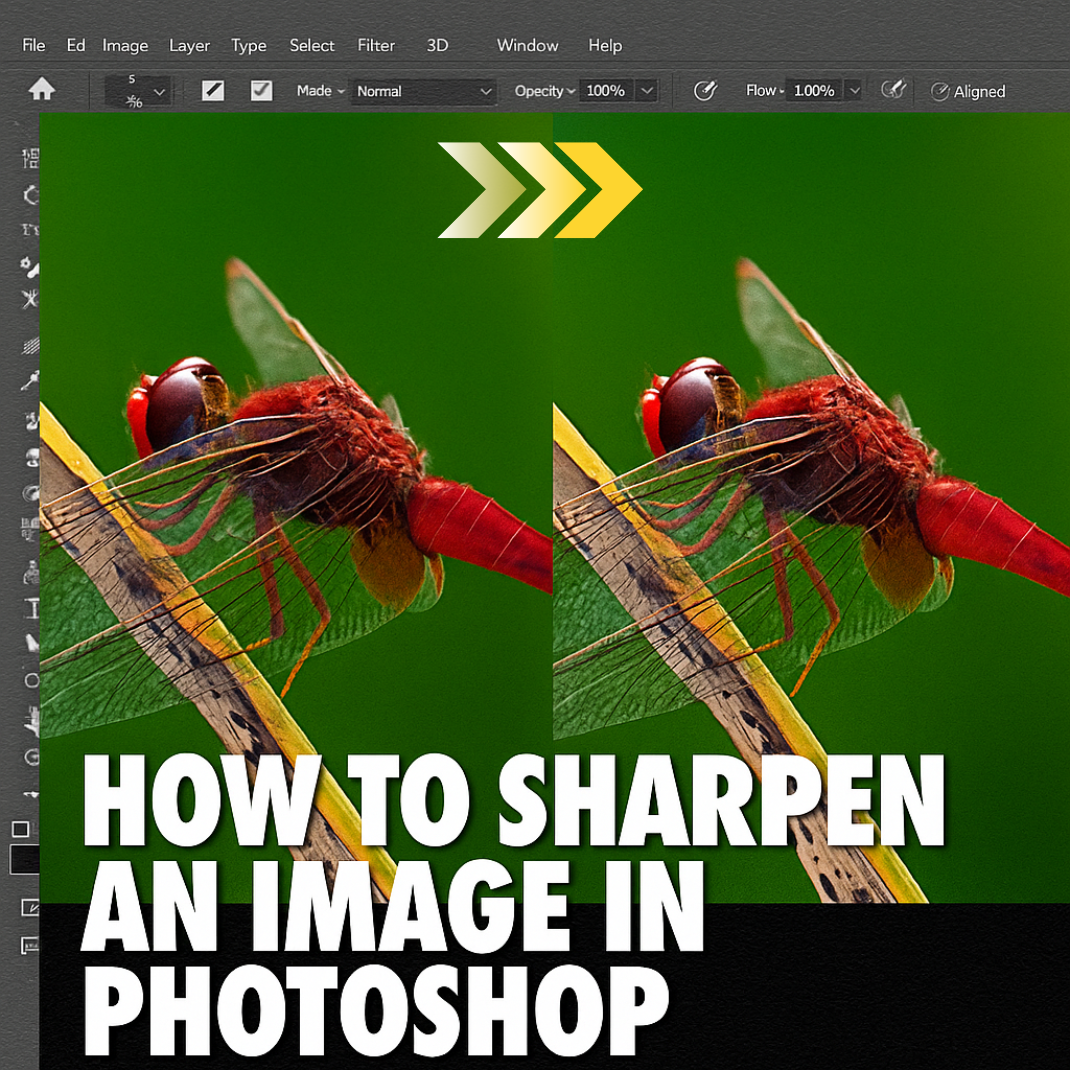
Task: Open the black foreground color swatch
Action: 25,860
